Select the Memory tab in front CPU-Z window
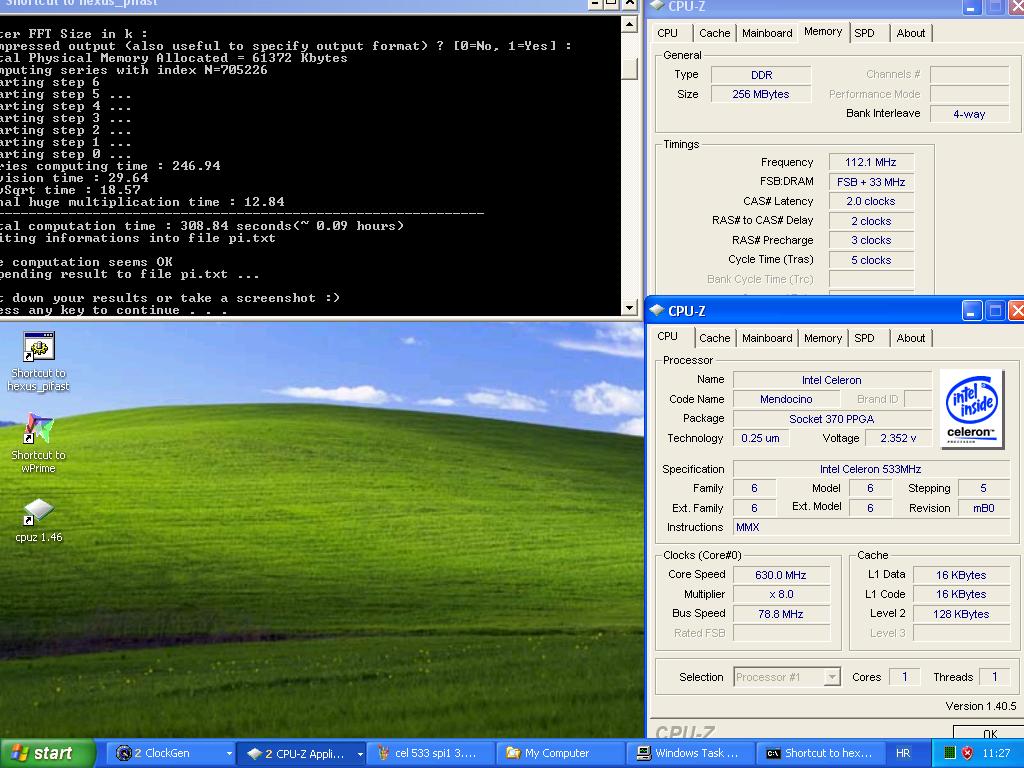Screen dimensions: 1024x768 point(822,338)
